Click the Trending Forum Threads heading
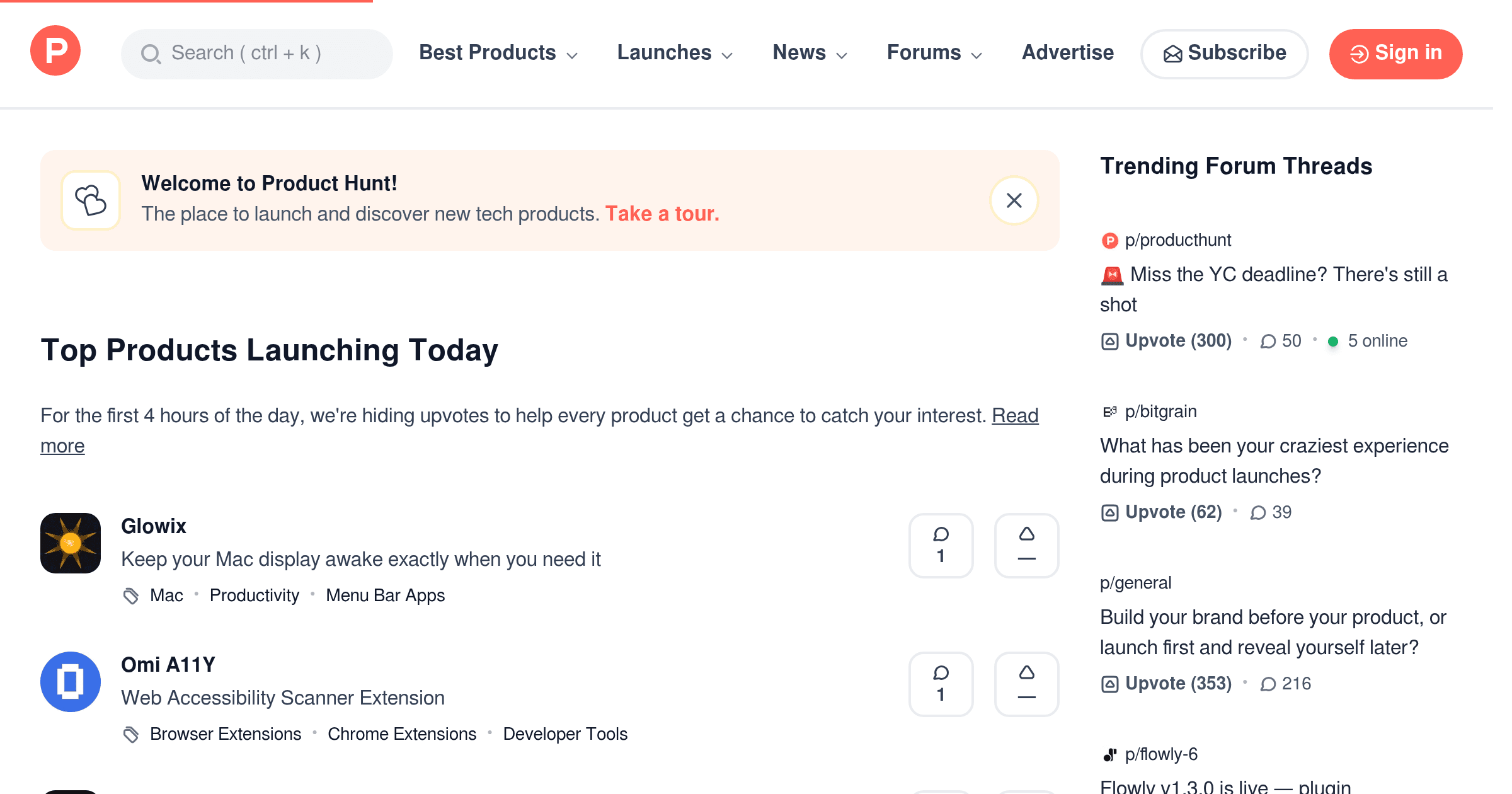The width and height of the screenshot is (1512, 794). tap(1236, 166)
